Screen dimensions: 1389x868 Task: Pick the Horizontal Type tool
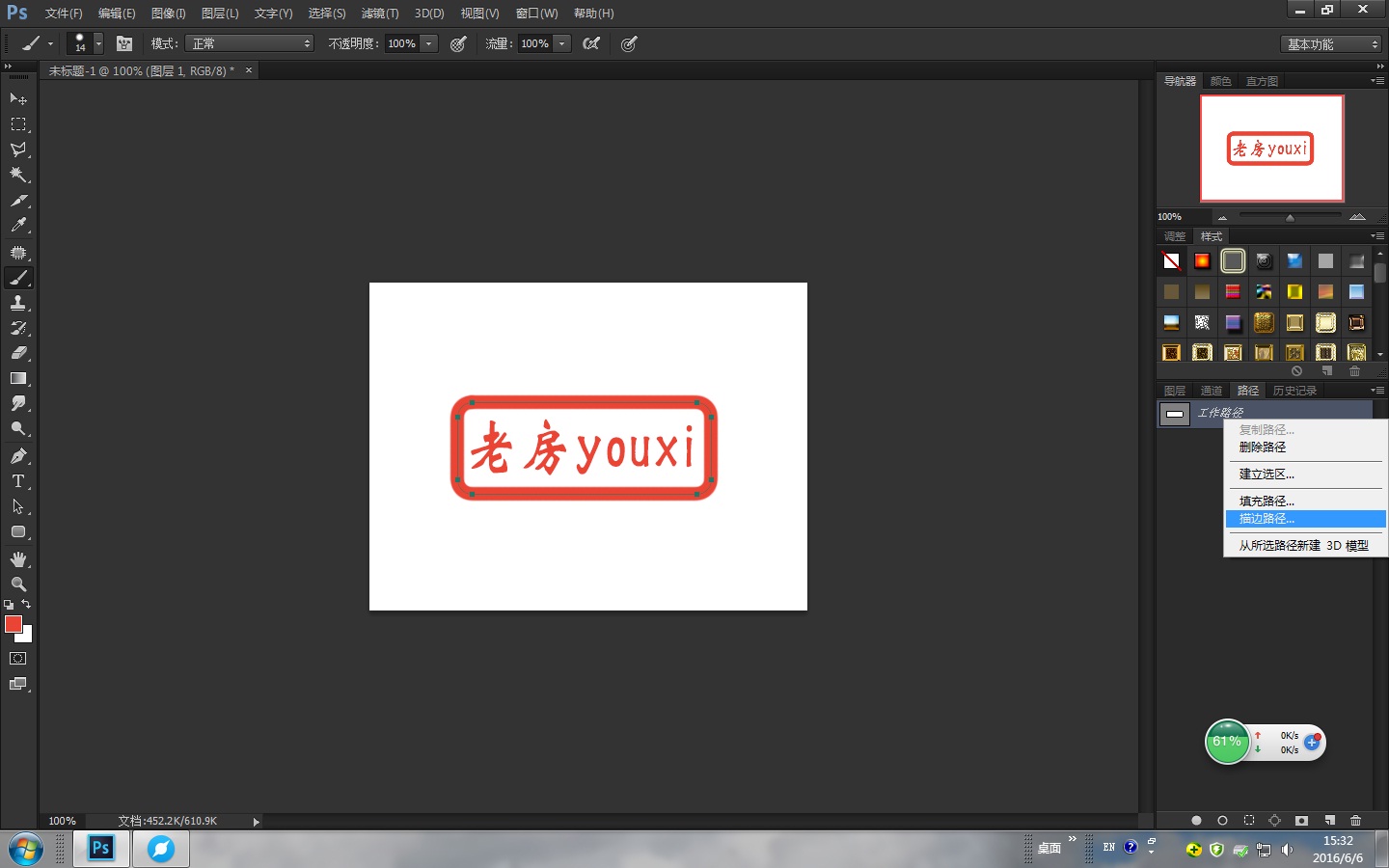coord(17,481)
